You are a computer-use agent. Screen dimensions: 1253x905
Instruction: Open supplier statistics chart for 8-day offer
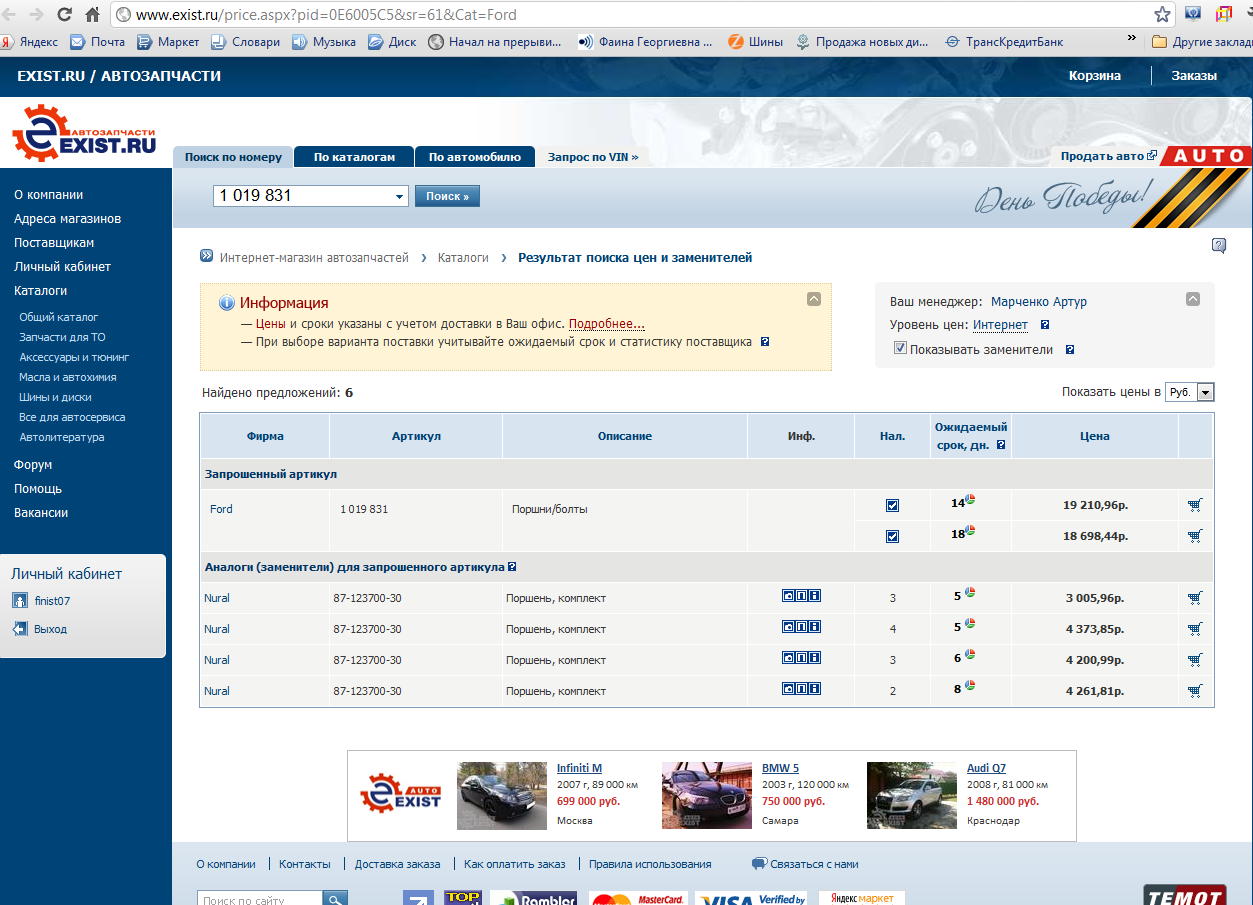pos(970,686)
